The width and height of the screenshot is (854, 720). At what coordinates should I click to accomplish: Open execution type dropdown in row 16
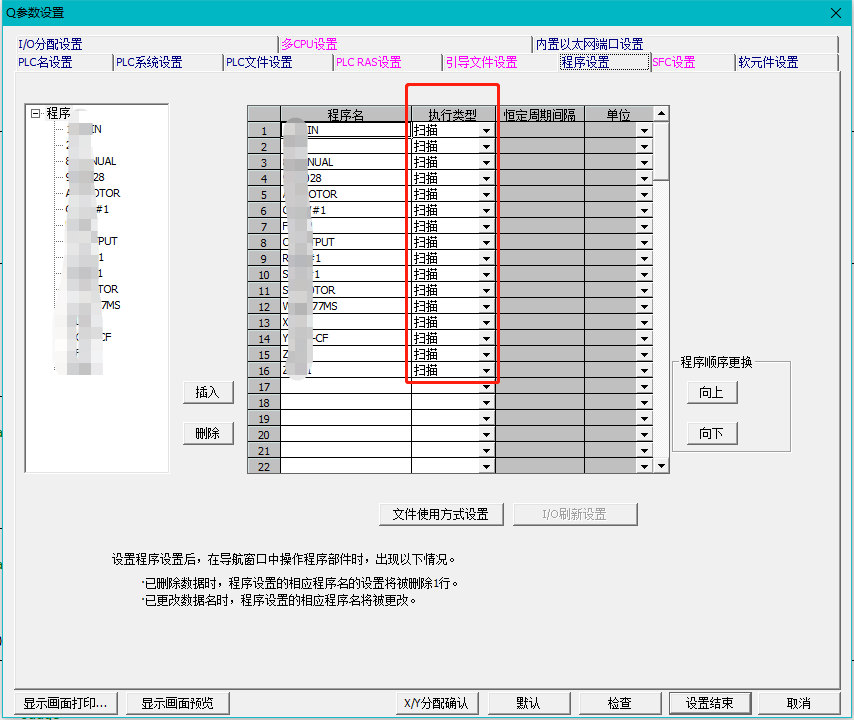pos(486,371)
